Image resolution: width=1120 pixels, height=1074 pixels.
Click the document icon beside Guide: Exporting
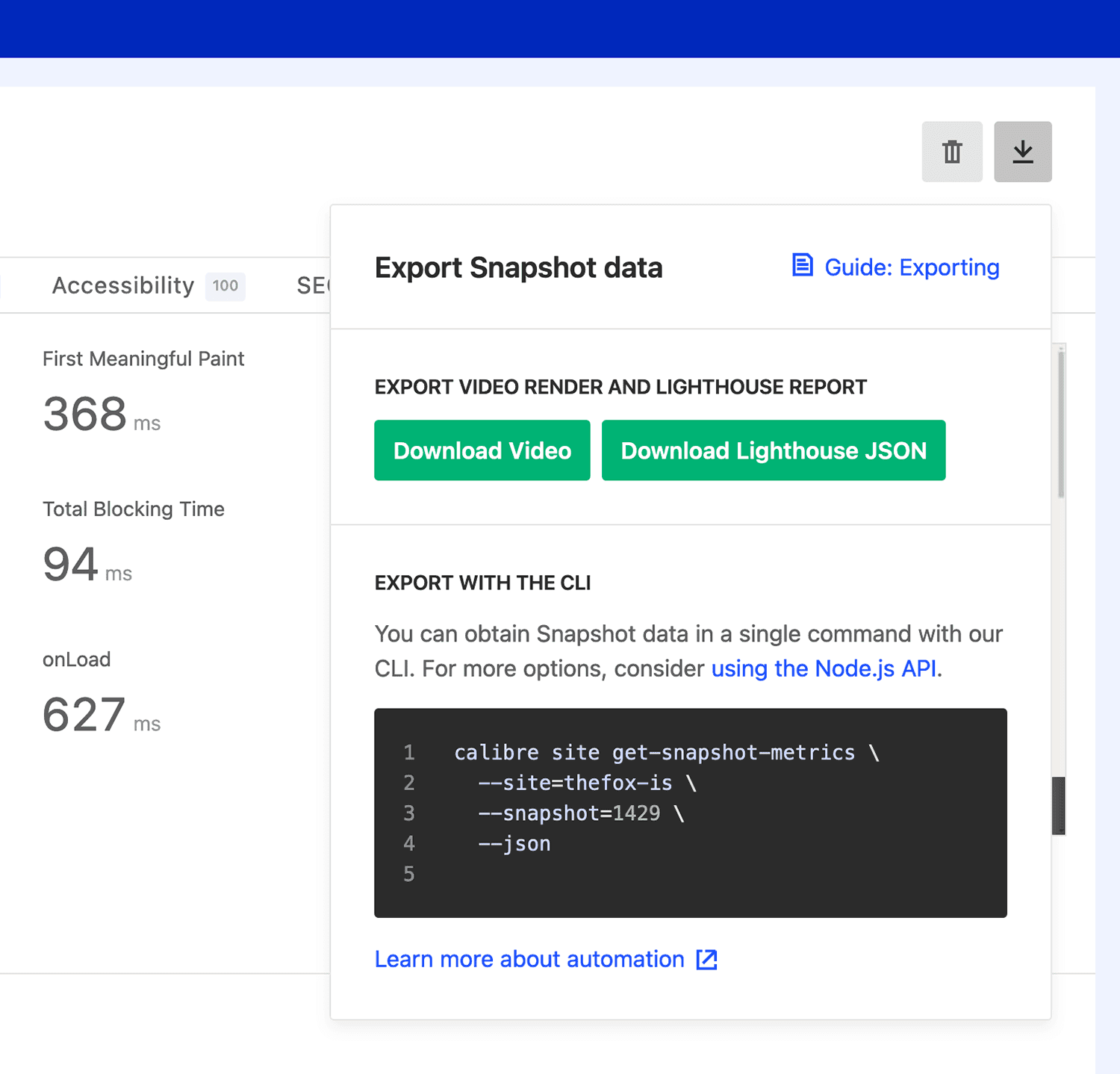click(x=801, y=266)
